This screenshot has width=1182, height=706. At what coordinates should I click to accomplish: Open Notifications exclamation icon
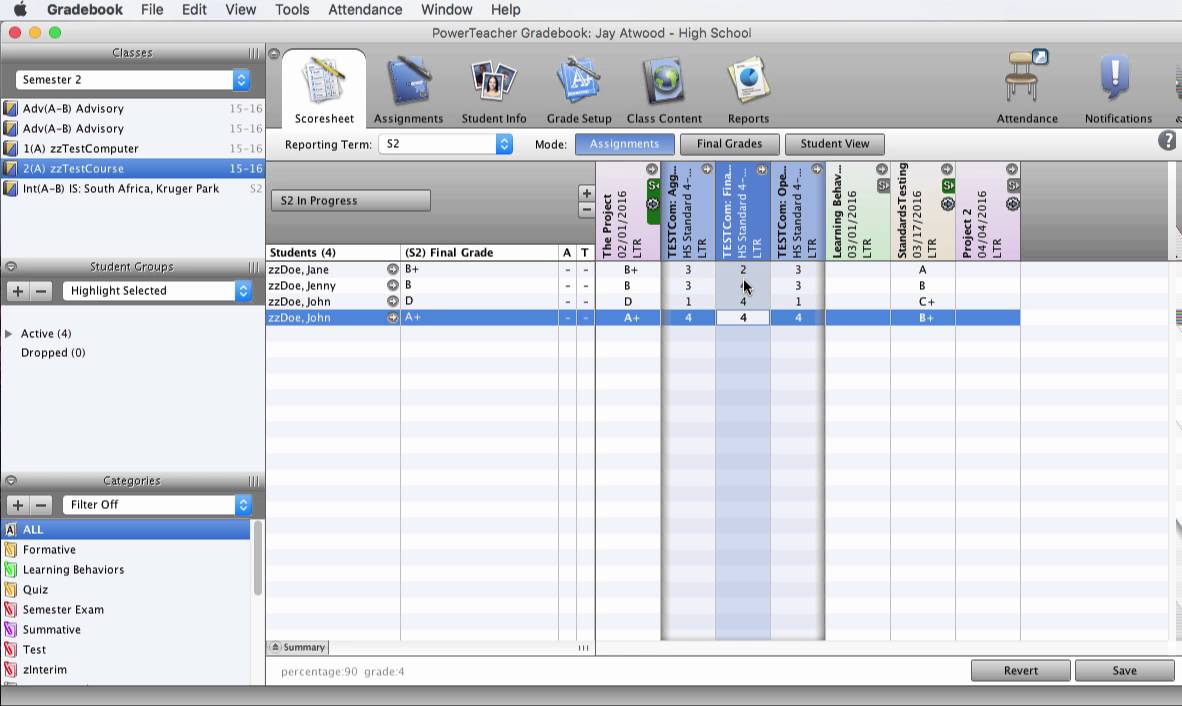pyautogui.click(x=1116, y=78)
